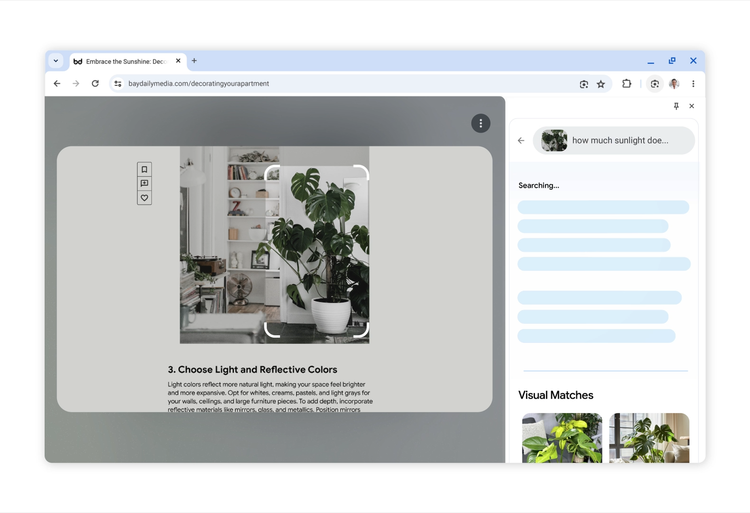The image size is (750, 513).
Task: Click the bookmark icon beside the article image
Action: [x=144, y=170]
